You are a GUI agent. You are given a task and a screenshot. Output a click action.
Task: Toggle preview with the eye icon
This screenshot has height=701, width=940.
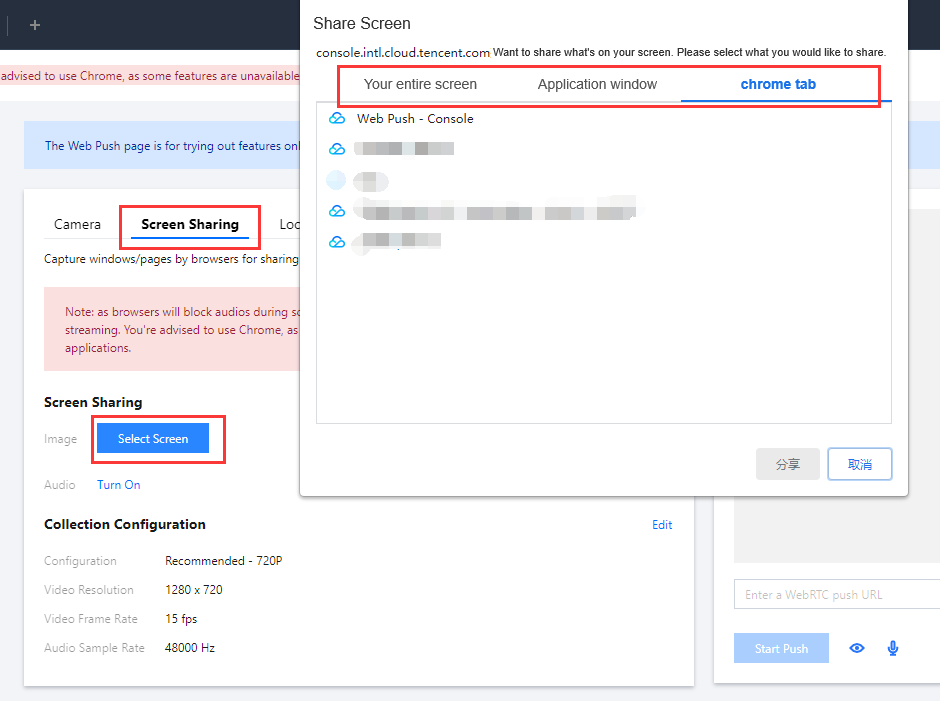857,648
